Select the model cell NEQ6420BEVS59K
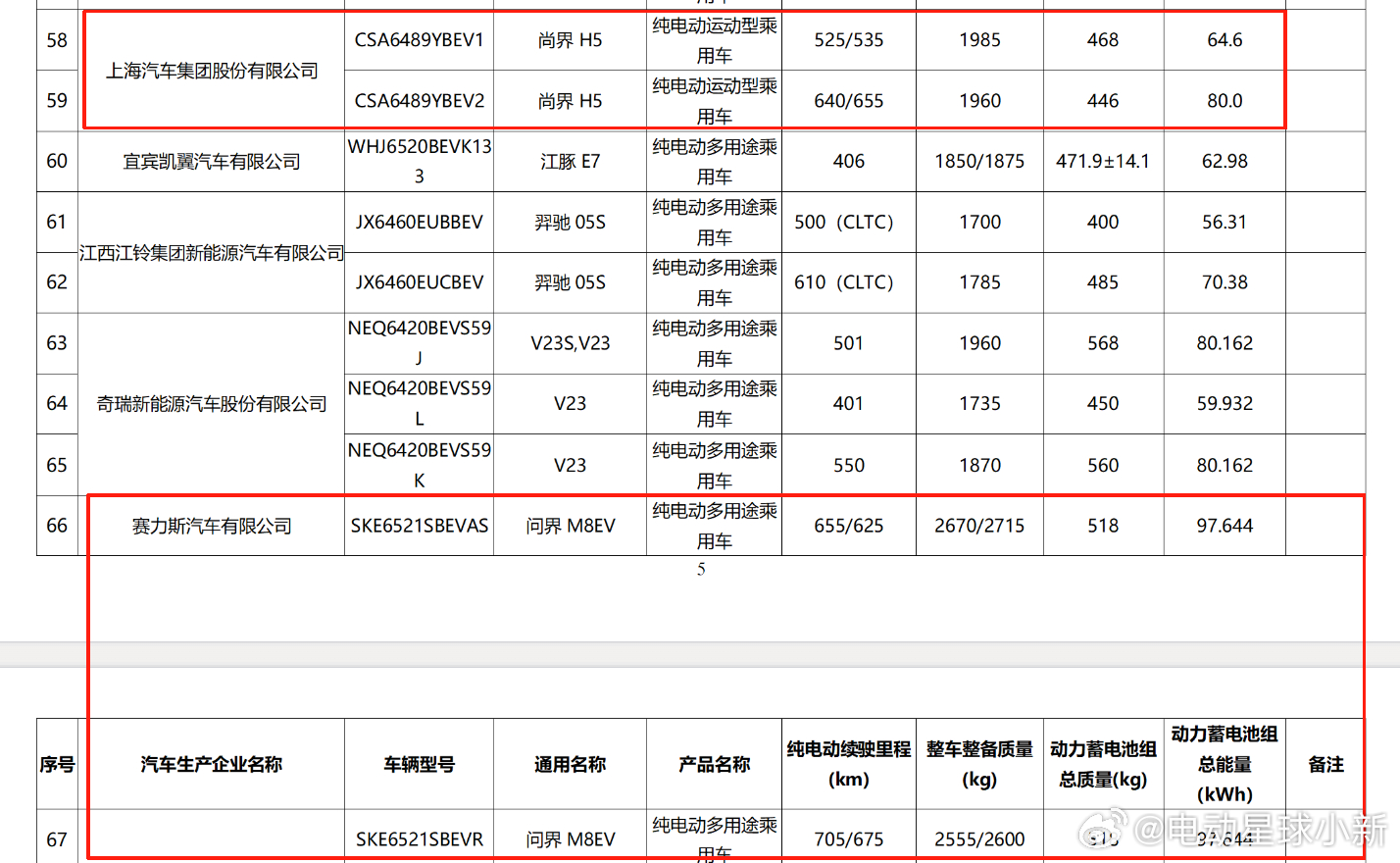This screenshot has width=1400, height=863. coord(419,465)
